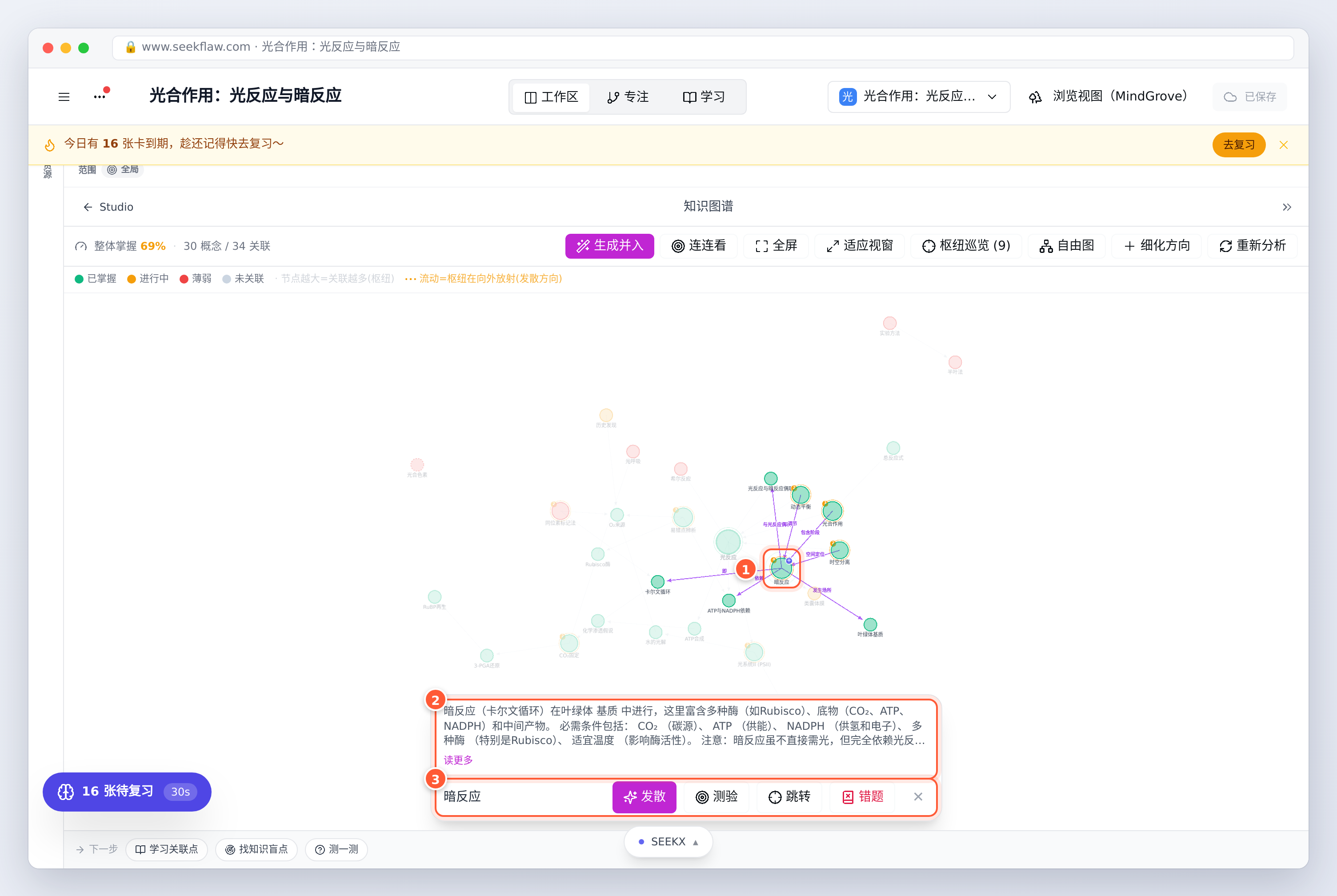
Task: Select the Rubisco酶 node
Action: coord(598,554)
